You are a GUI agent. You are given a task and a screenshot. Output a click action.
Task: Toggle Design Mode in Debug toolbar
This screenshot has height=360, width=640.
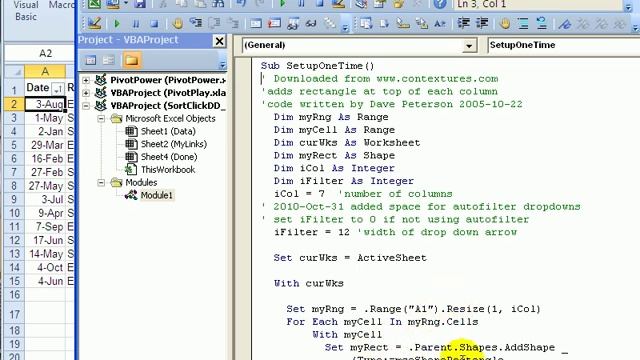click(x=94, y=23)
